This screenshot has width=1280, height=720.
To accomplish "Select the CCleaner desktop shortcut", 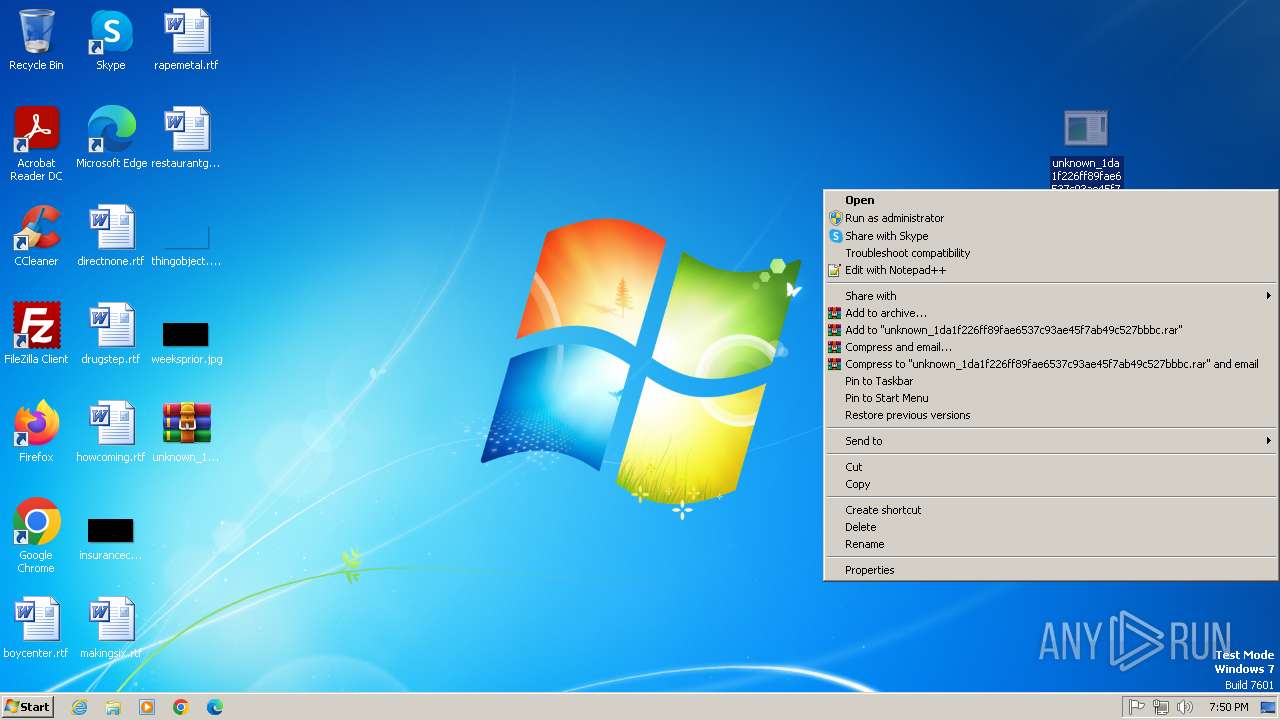I will [x=36, y=235].
